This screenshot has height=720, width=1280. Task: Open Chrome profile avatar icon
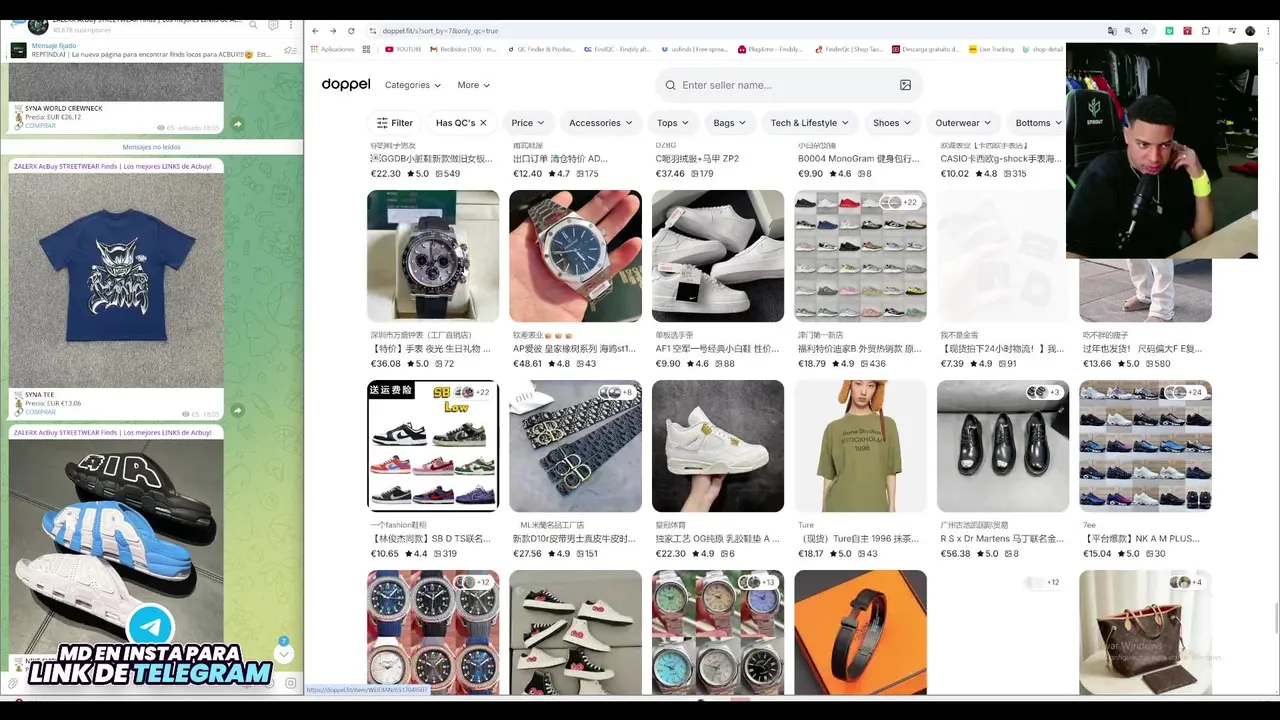coord(1250,31)
